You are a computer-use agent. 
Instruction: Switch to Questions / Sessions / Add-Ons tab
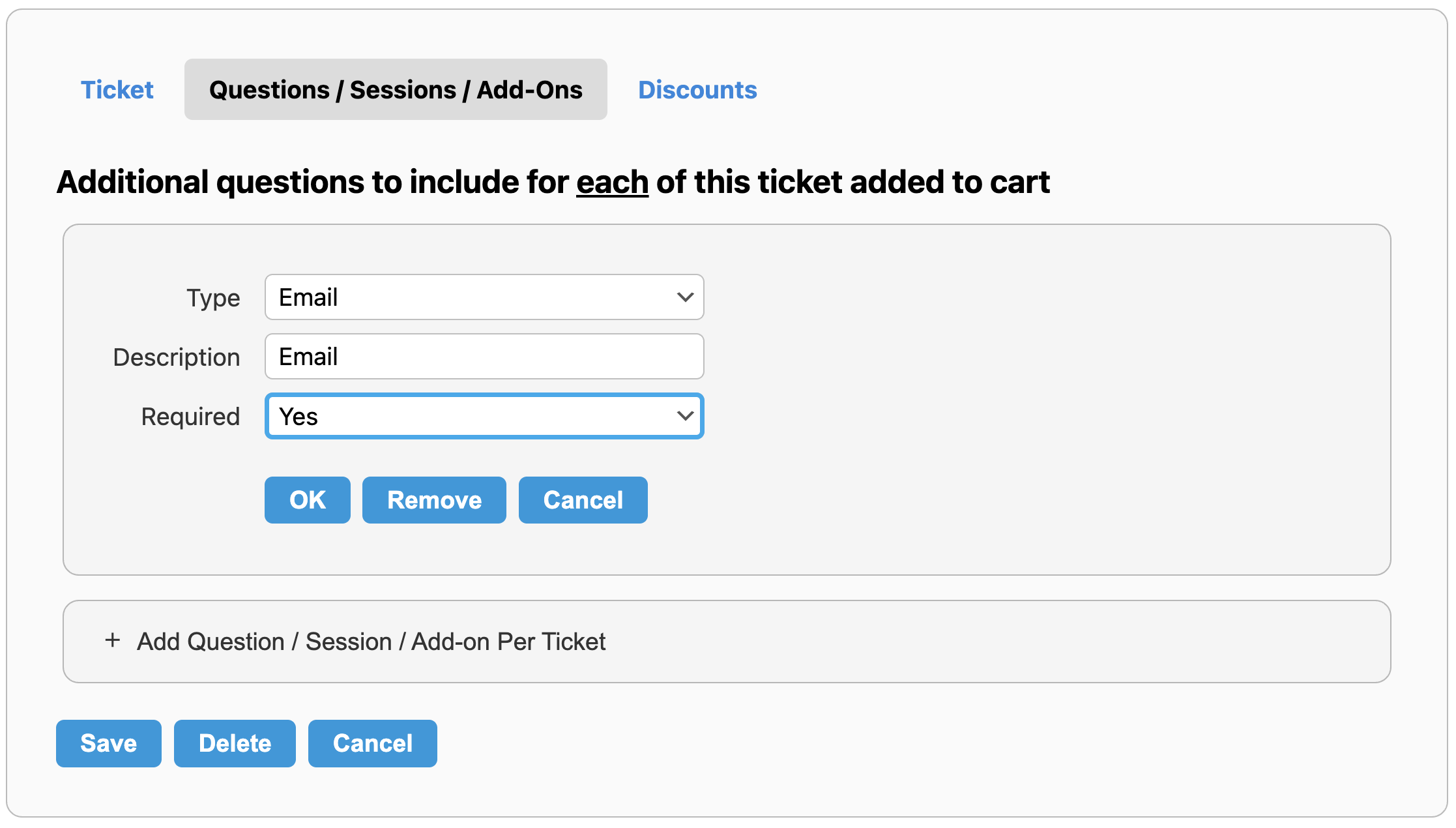[x=396, y=89]
